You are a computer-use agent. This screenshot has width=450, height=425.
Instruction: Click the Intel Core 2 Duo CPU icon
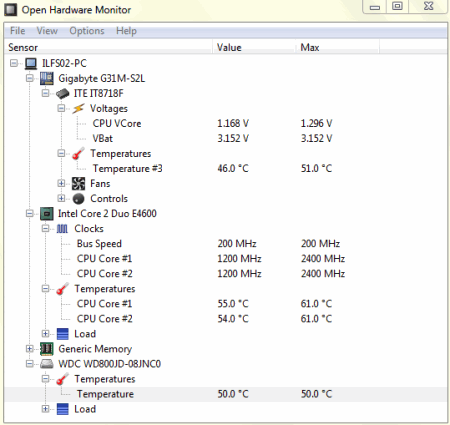point(47,214)
